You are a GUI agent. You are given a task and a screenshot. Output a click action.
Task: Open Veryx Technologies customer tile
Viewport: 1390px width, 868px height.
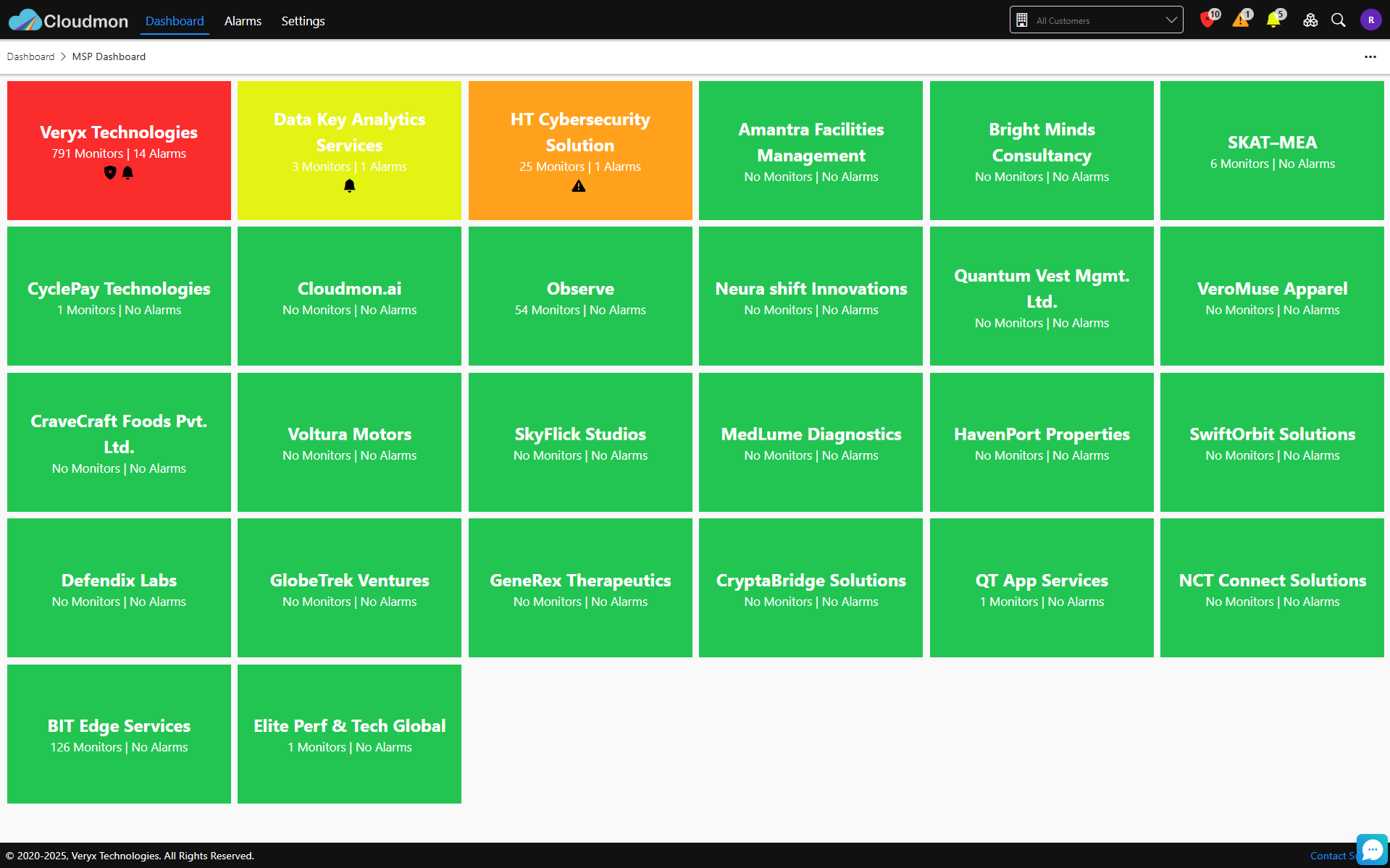[x=119, y=151]
